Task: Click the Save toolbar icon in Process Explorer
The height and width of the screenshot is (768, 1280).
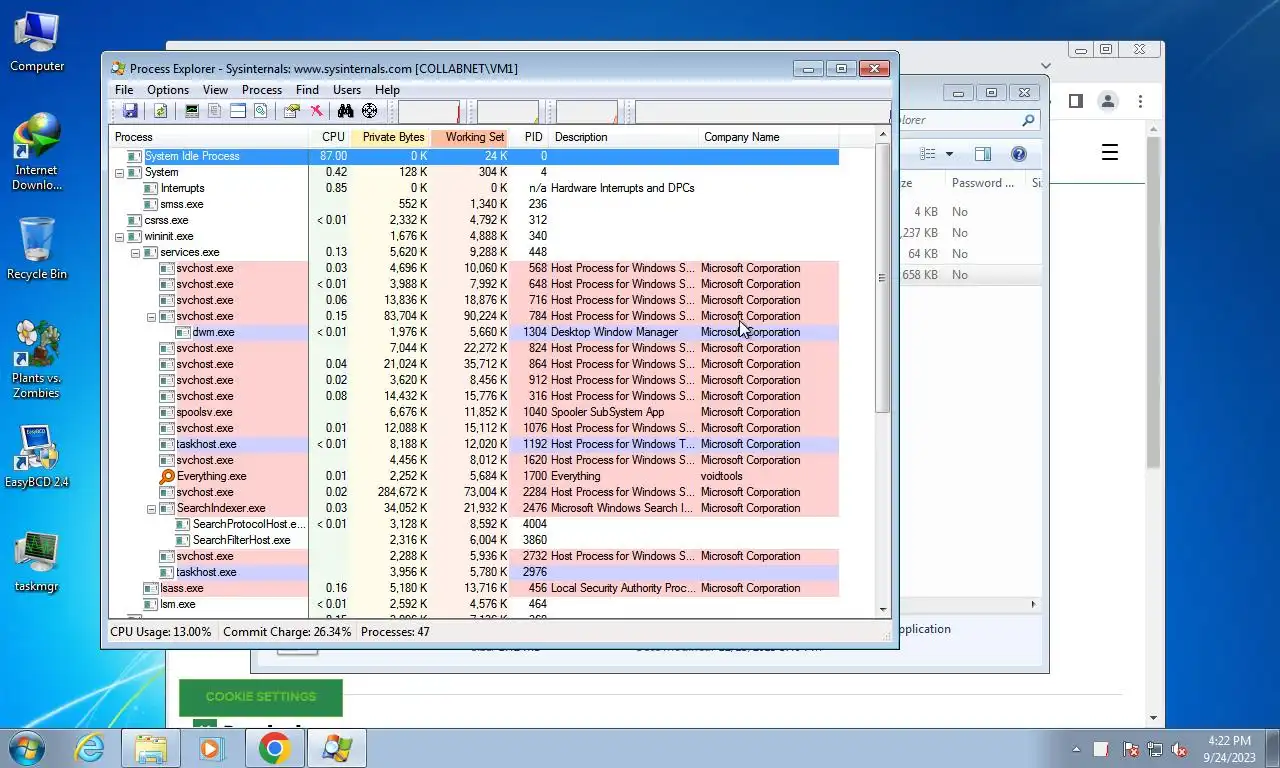Action: point(130,111)
